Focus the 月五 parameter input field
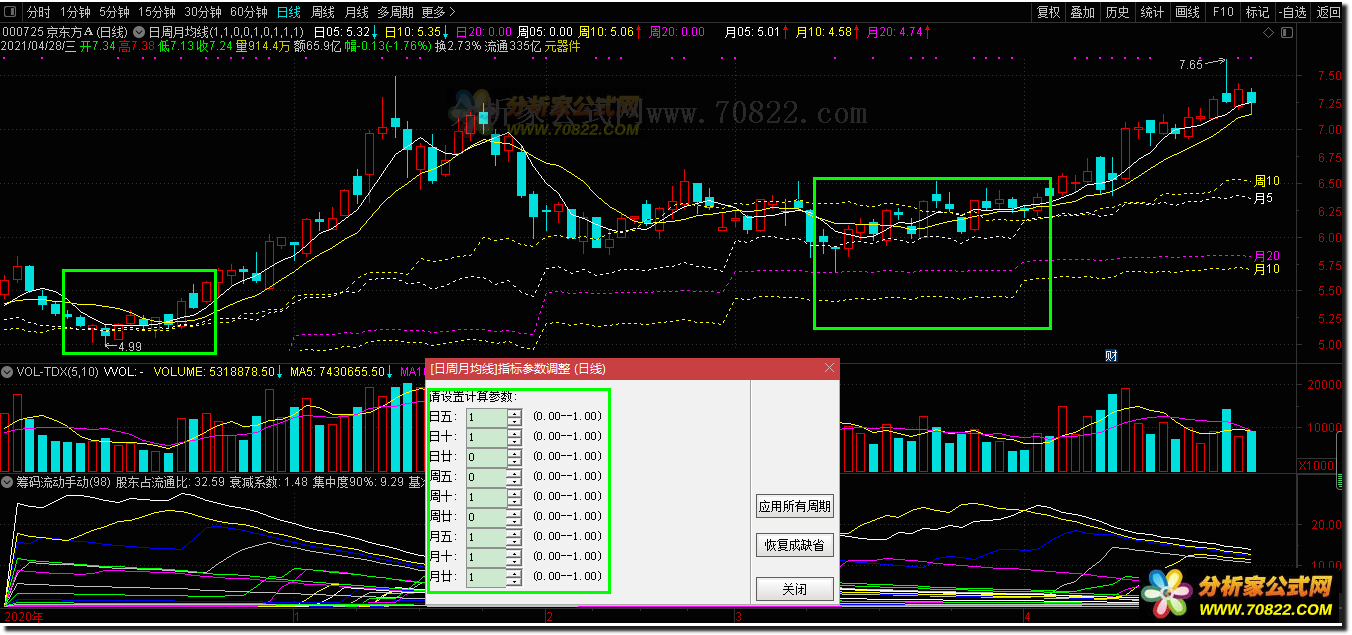Viewport: 1352px width, 635px height. tap(486, 536)
